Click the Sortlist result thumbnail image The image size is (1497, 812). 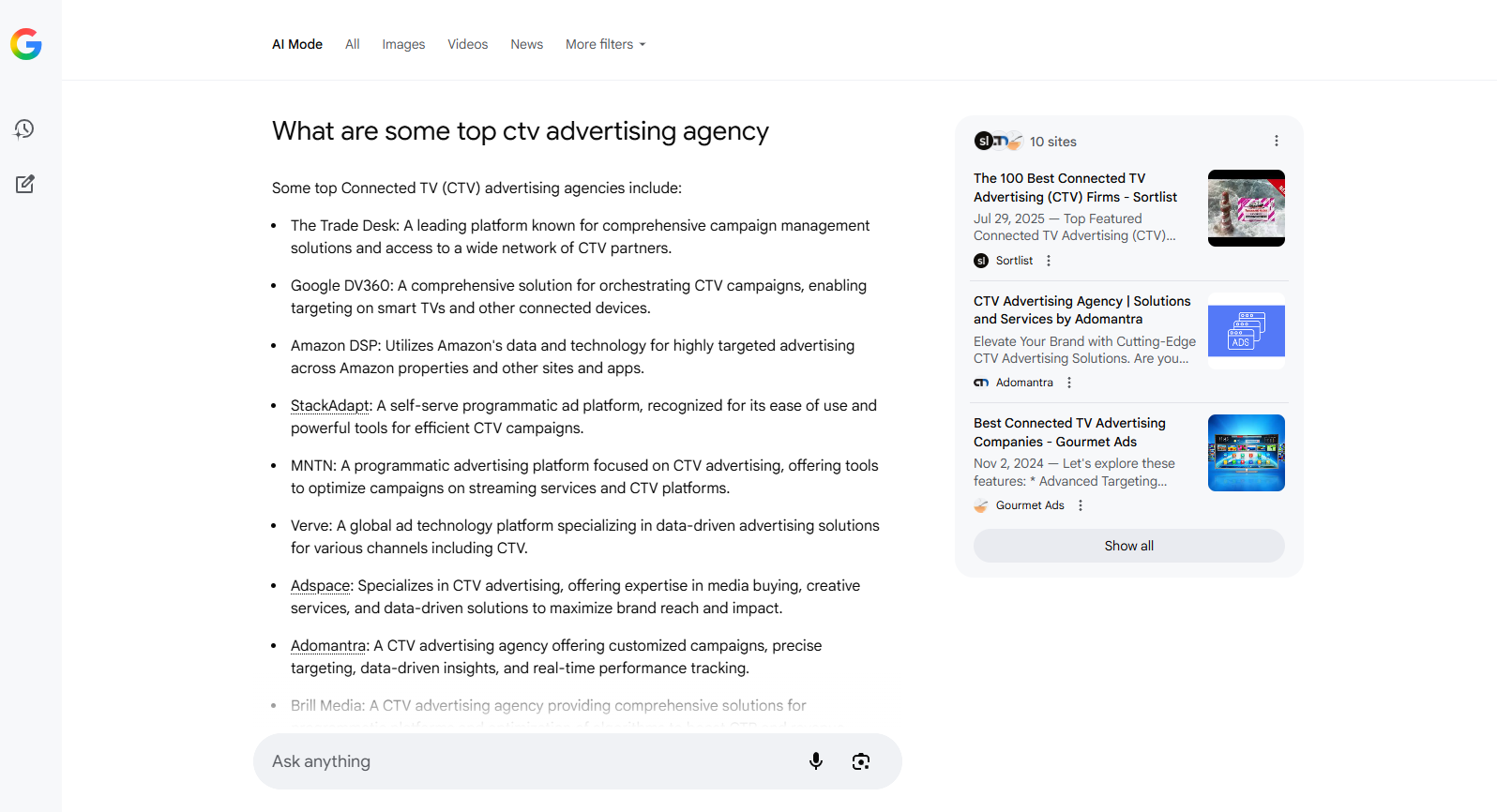[1247, 208]
